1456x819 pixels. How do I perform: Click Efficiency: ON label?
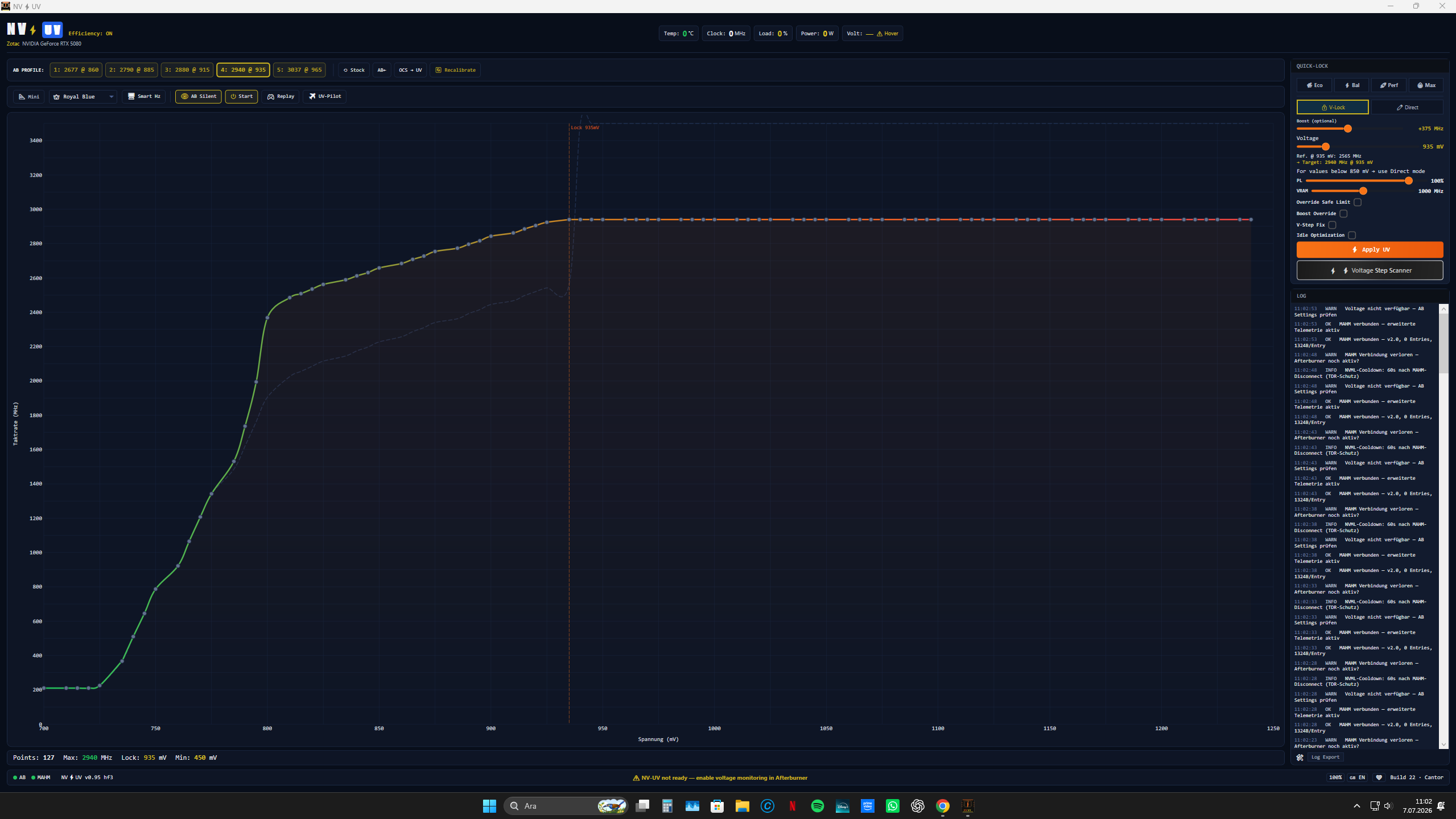coord(90,34)
